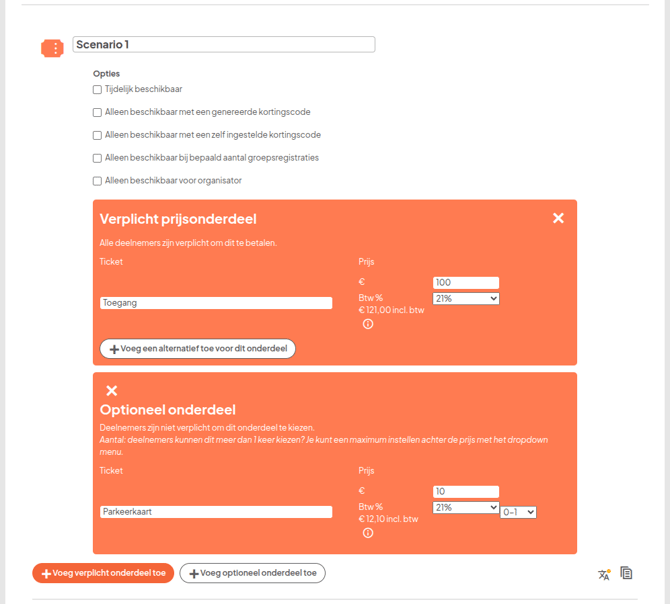The image size is (670, 604).
Task: Open the translate scenario icon
Action: [604, 574]
